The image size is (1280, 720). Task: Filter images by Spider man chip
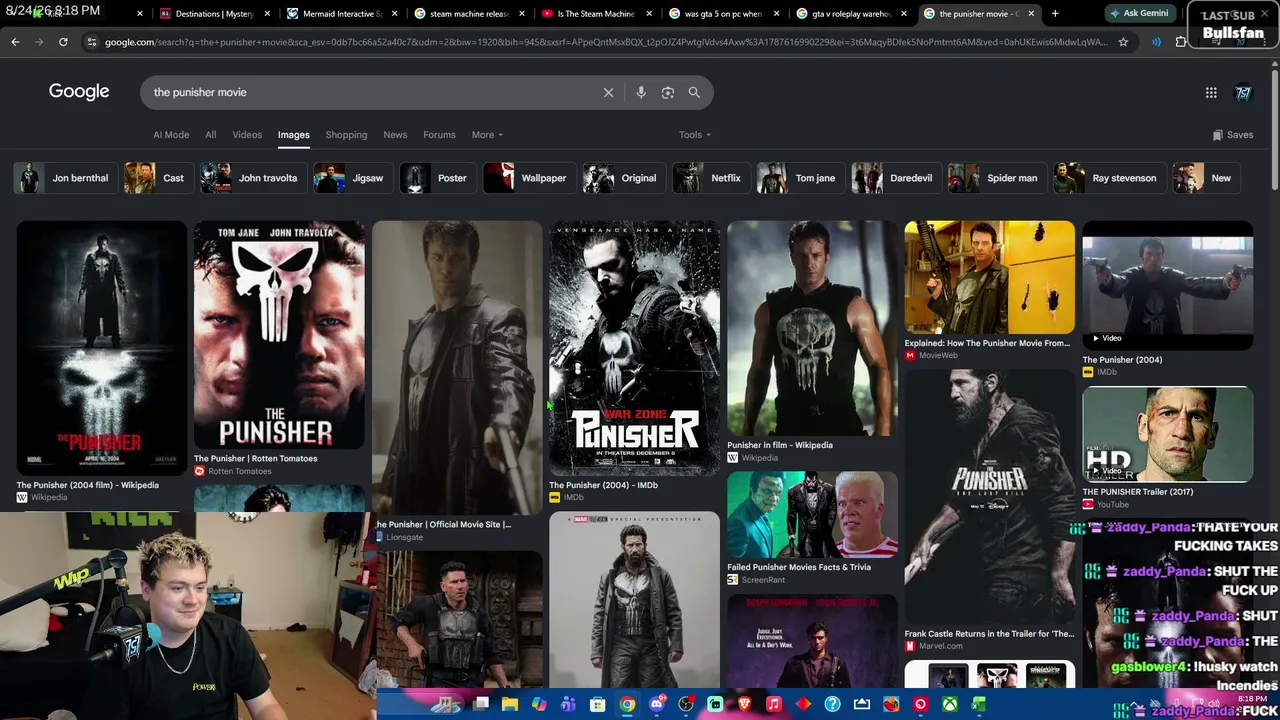995,178
